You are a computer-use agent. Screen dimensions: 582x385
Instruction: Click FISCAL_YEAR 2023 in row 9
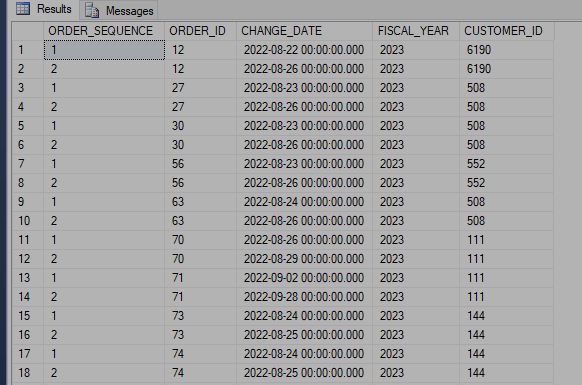point(416,202)
